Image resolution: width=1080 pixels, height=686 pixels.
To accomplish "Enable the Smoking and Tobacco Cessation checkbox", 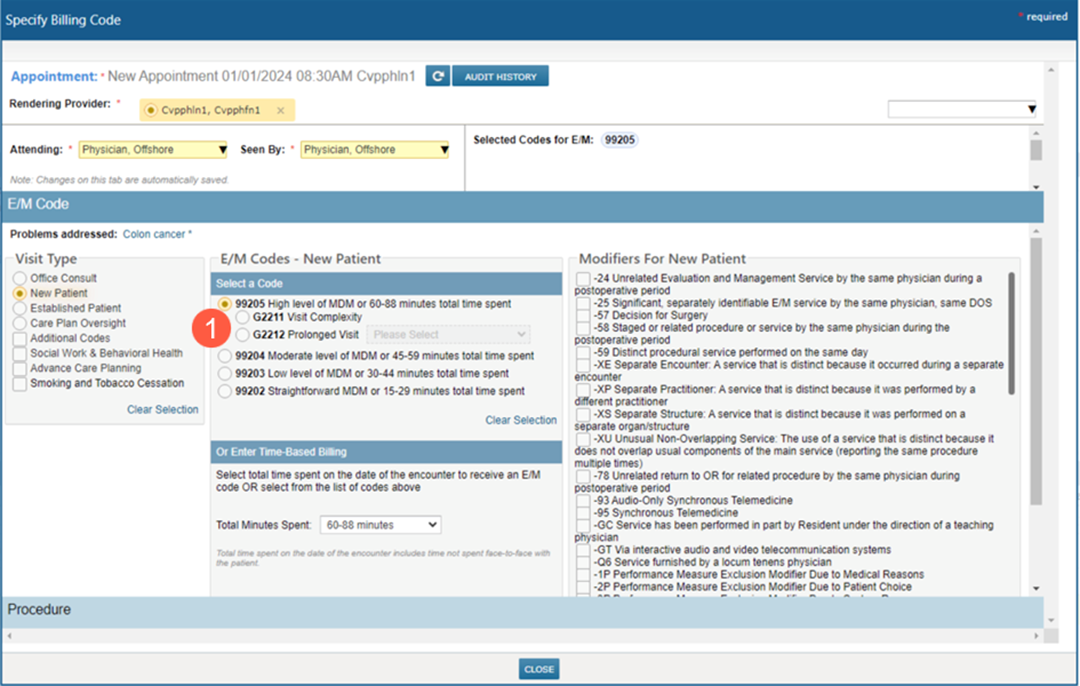I will pos(20,384).
